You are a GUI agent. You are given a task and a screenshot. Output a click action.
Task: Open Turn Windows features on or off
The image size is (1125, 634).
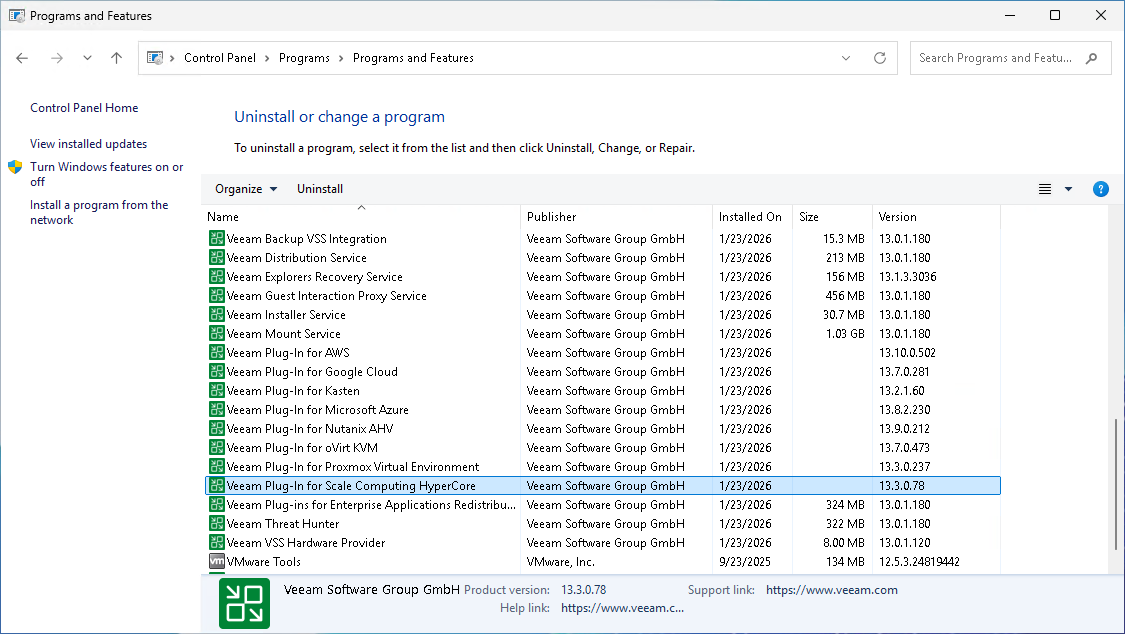click(x=106, y=174)
